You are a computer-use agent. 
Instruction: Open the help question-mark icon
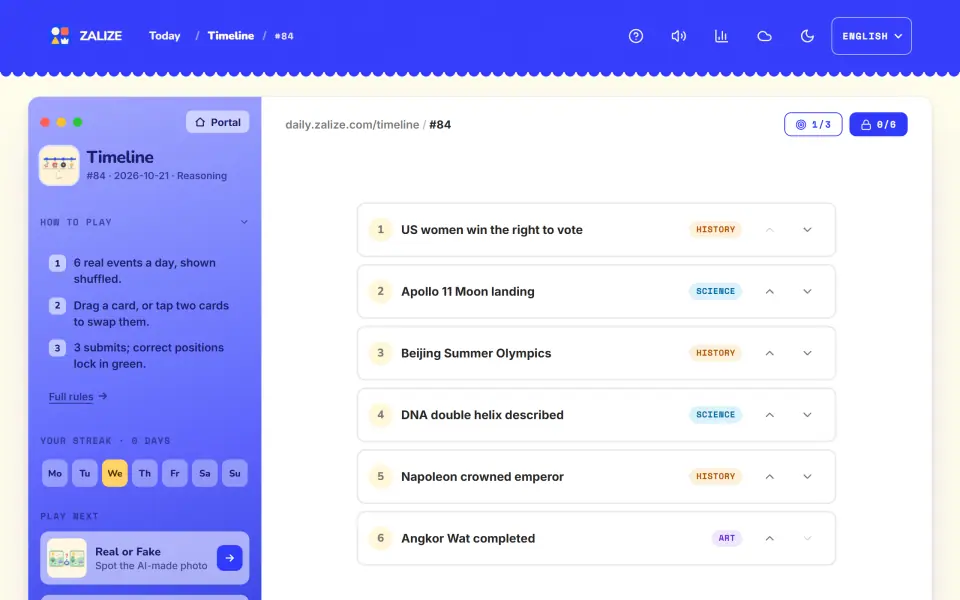(x=636, y=36)
